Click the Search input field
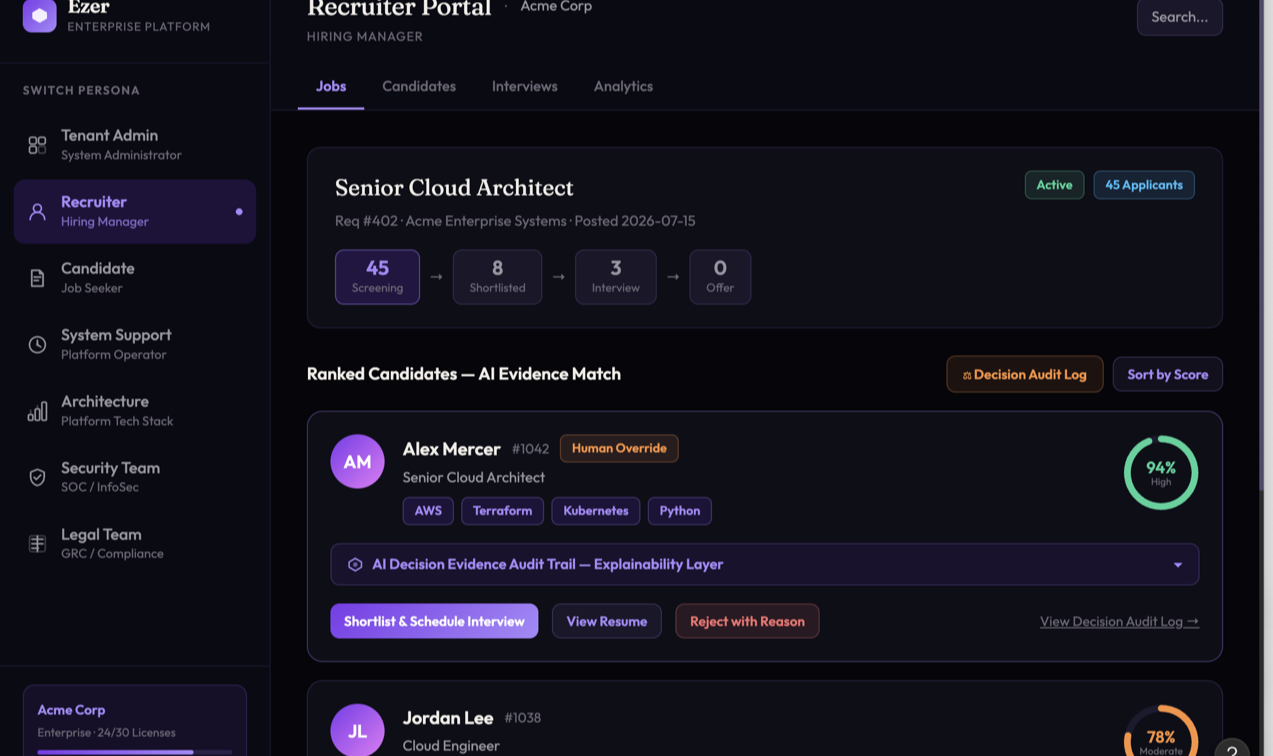The height and width of the screenshot is (756, 1273). click(1180, 17)
